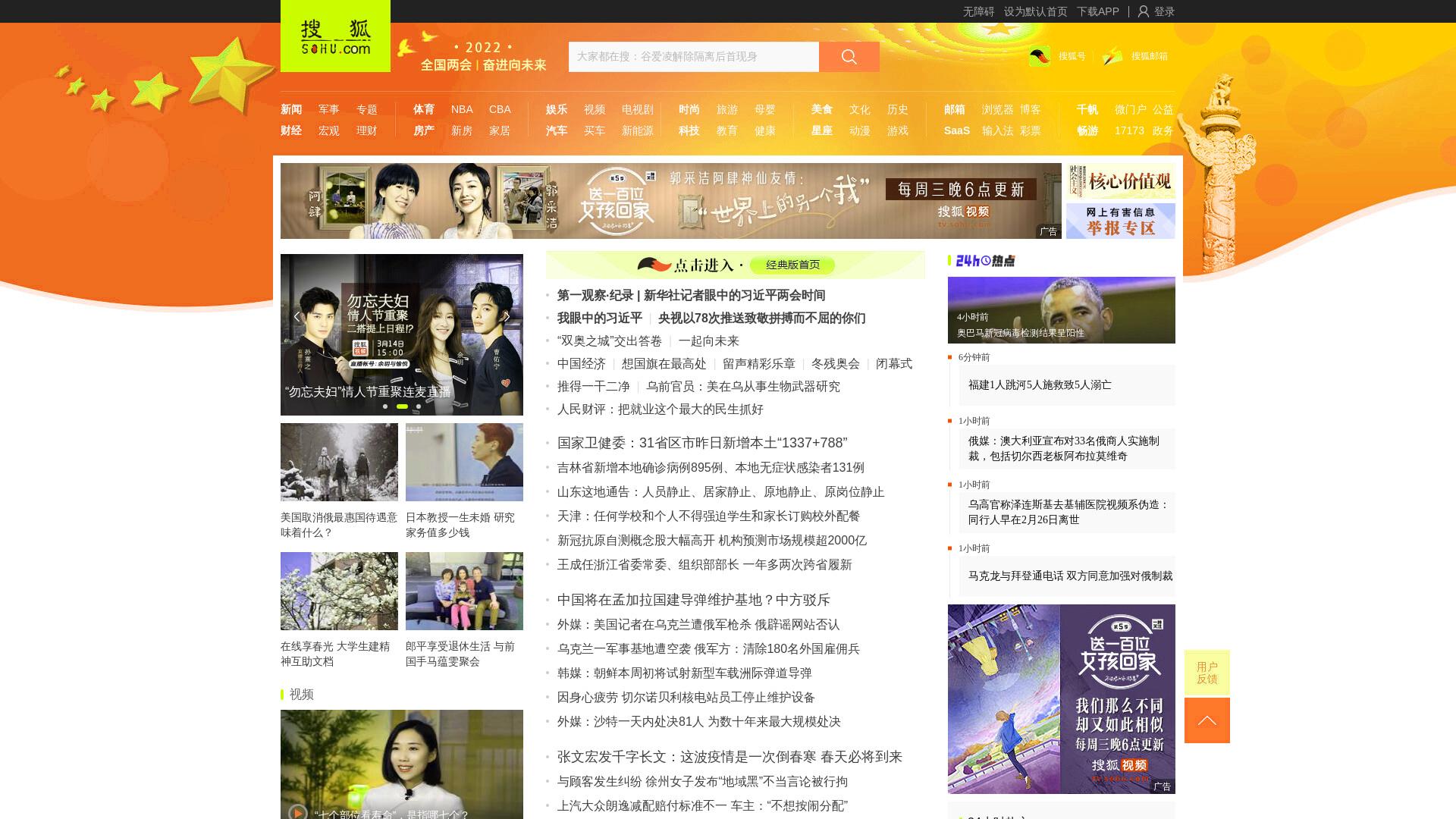The image size is (1456, 819).
Task: Open the 视频 section heading
Action: 301,695
